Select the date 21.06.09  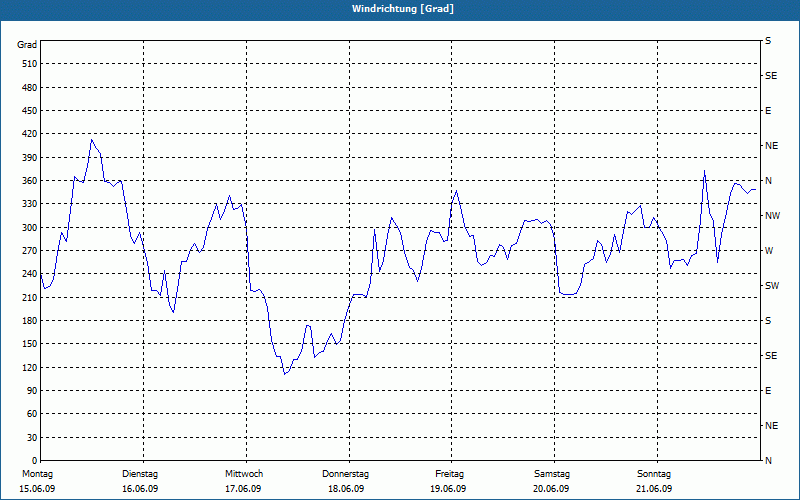tap(654, 489)
